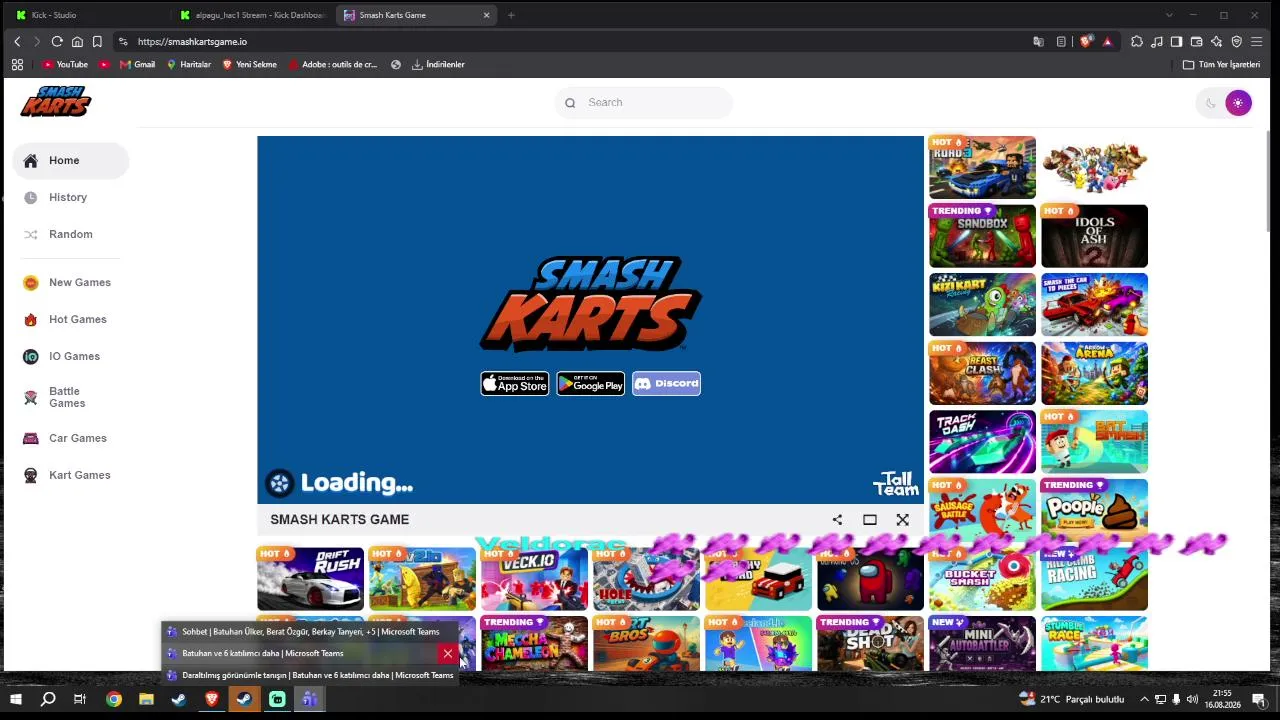The height and width of the screenshot is (720, 1280).
Task: Select the Sohbet Teams window preview
Action: [310, 632]
